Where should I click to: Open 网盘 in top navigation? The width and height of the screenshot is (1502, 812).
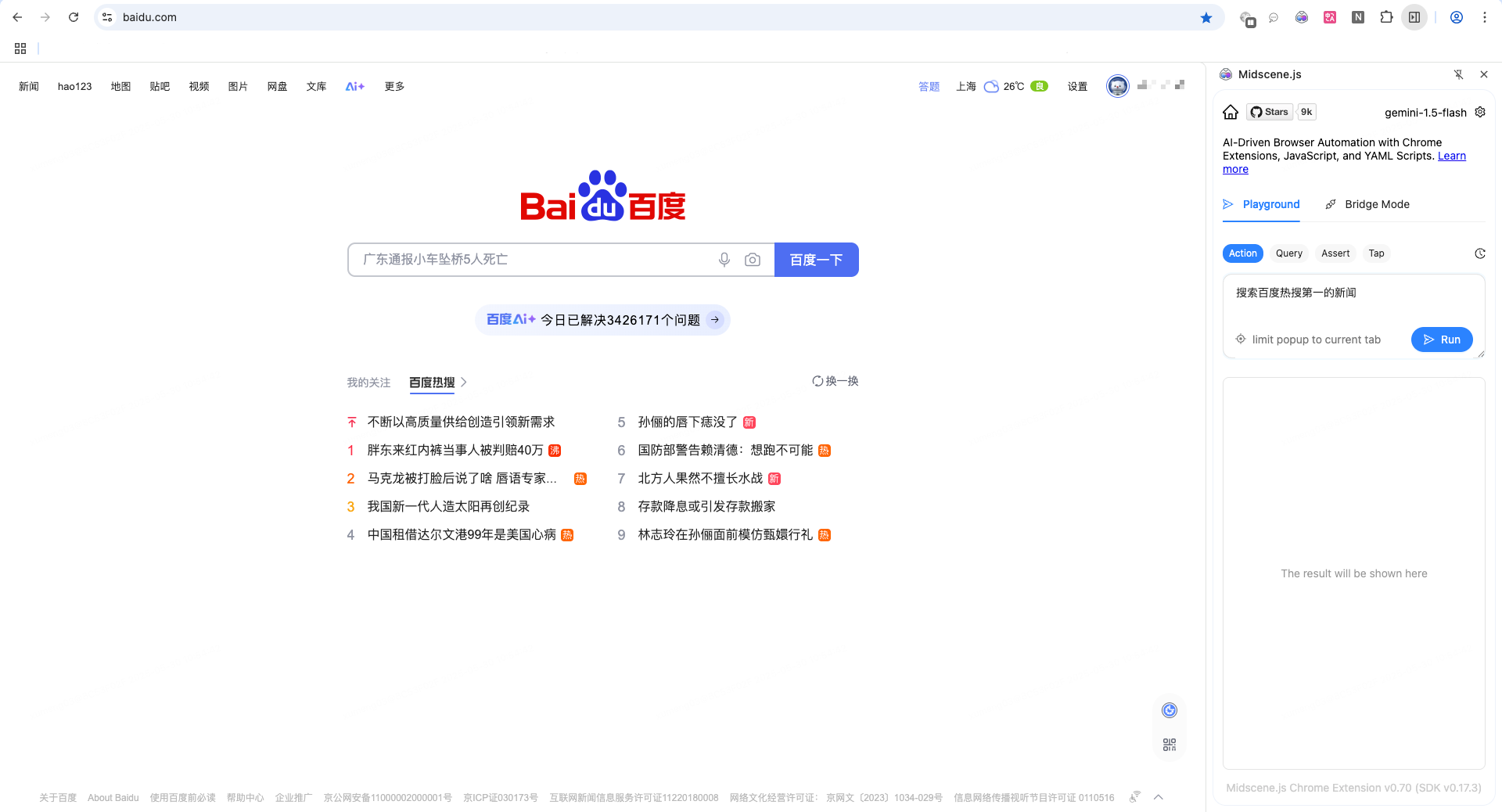(x=277, y=86)
